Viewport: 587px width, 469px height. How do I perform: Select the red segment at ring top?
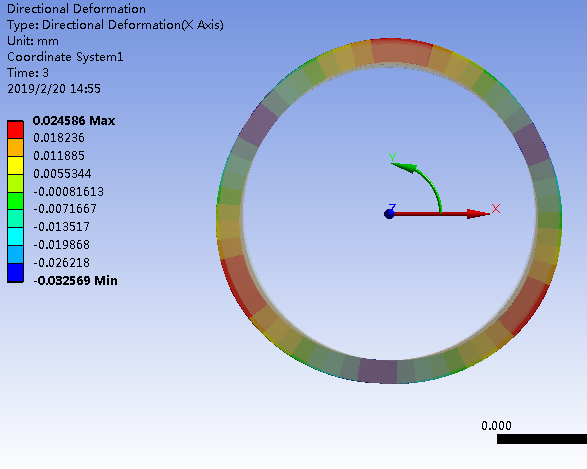402,51
